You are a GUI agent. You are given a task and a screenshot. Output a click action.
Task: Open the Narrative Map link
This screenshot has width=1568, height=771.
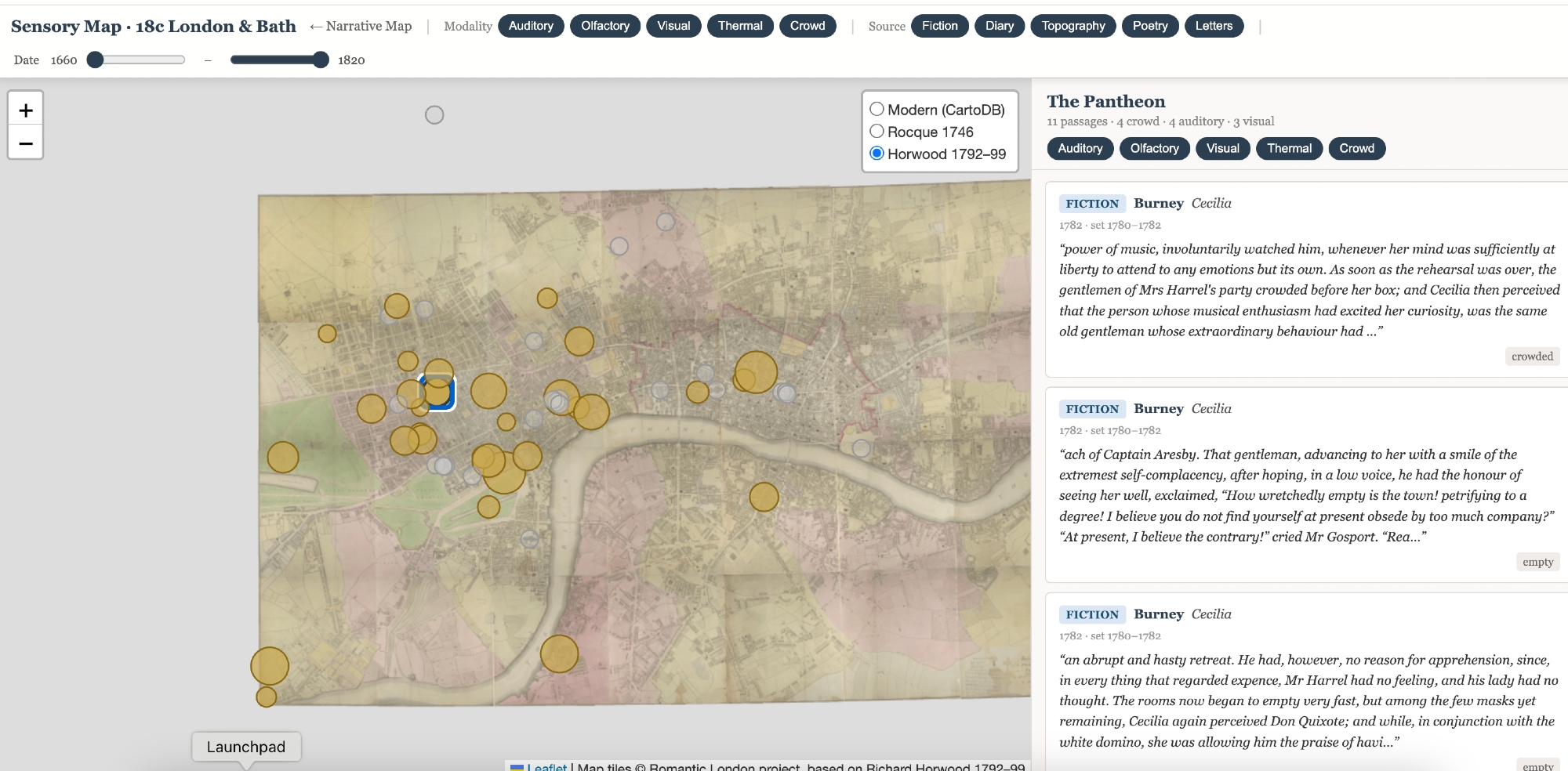[361, 26]
